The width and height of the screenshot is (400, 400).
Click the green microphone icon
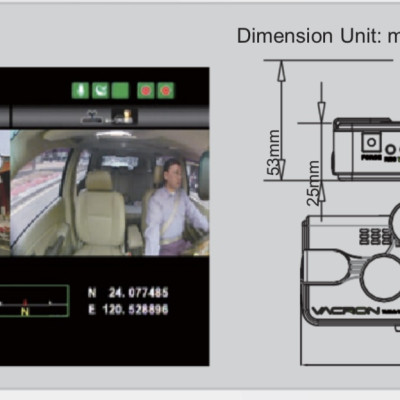80,91
